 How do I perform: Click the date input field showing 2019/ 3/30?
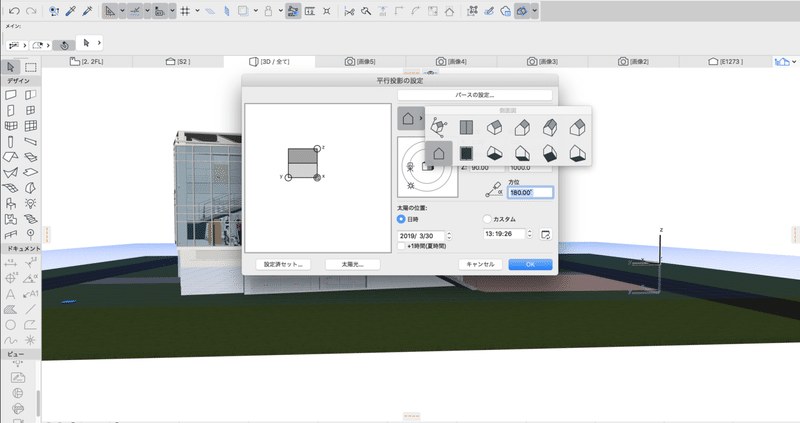tap(421, 236)
